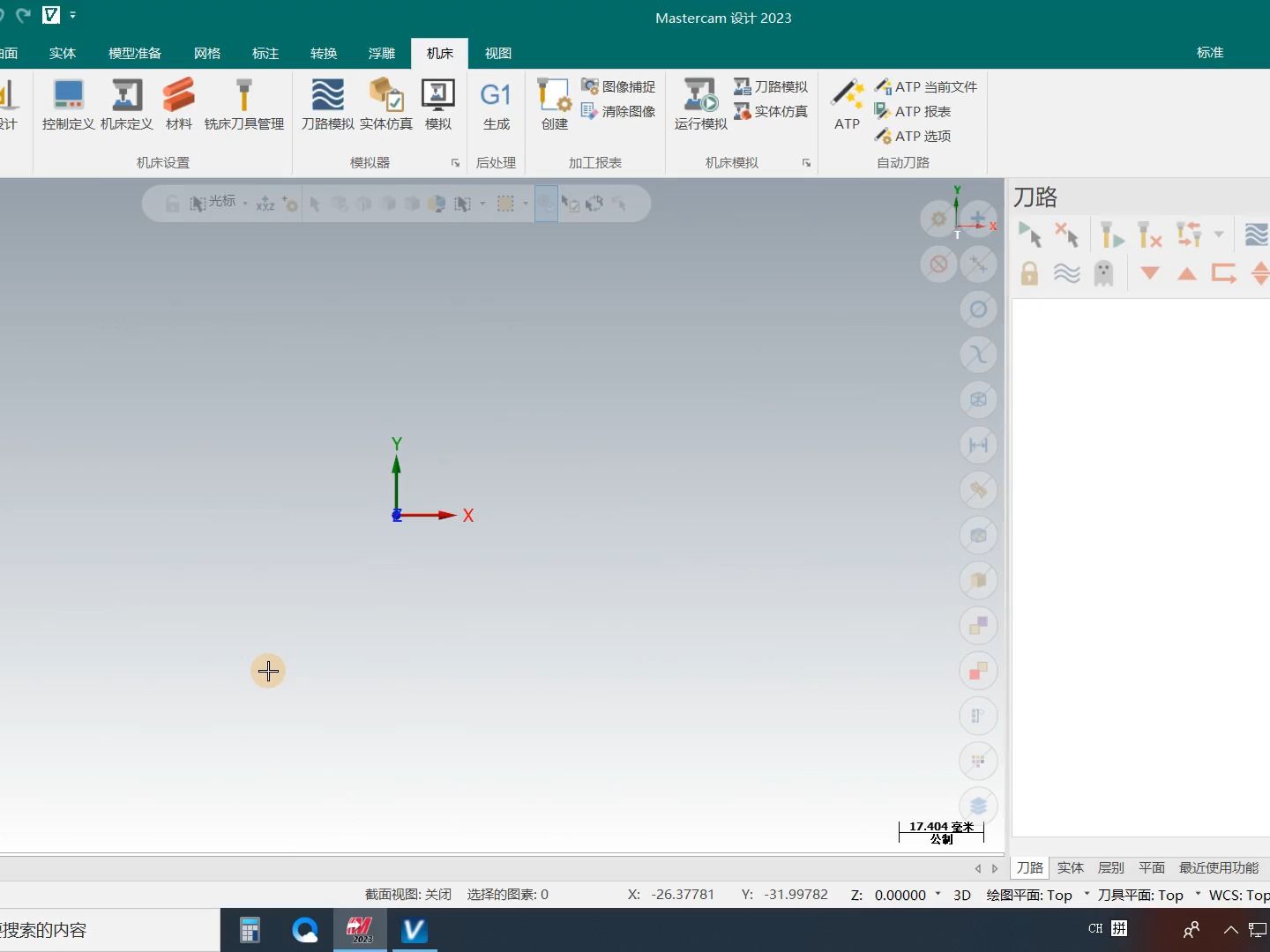The height and width of the screenshot is (952, 1270).
Task: Open 层别 panel tab at bottom
Action: pos(1111,867)
